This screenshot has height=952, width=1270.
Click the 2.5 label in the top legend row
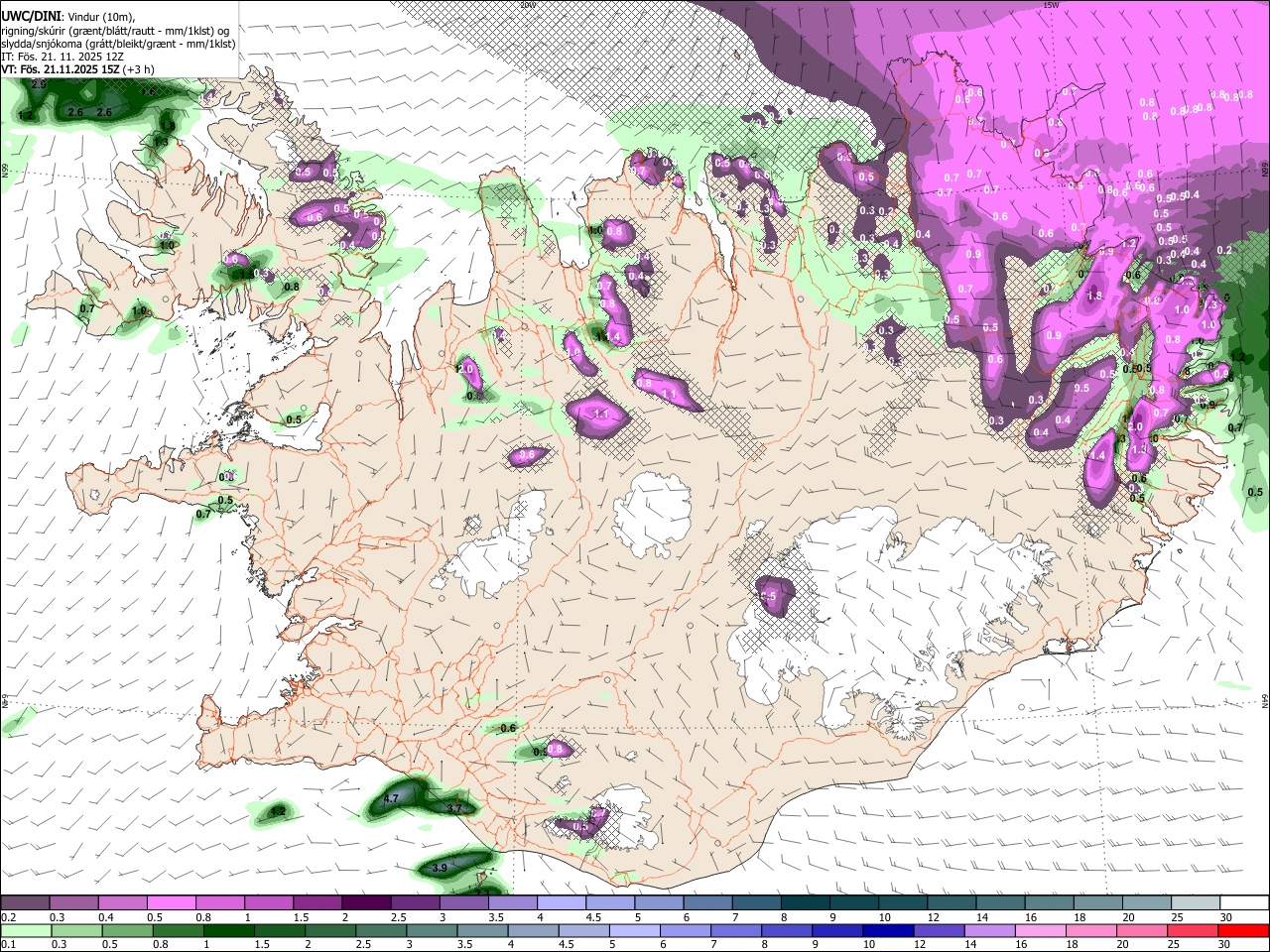click(401, 917)
